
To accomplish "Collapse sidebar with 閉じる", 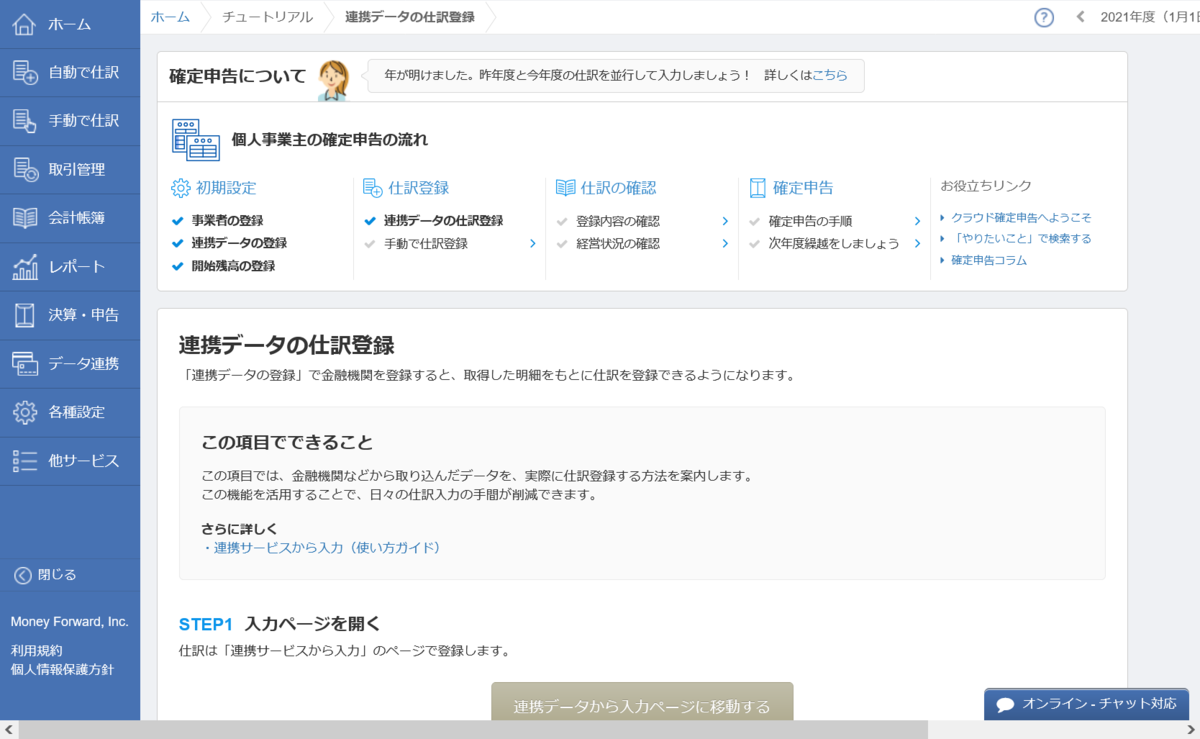I will coord(70,575).
